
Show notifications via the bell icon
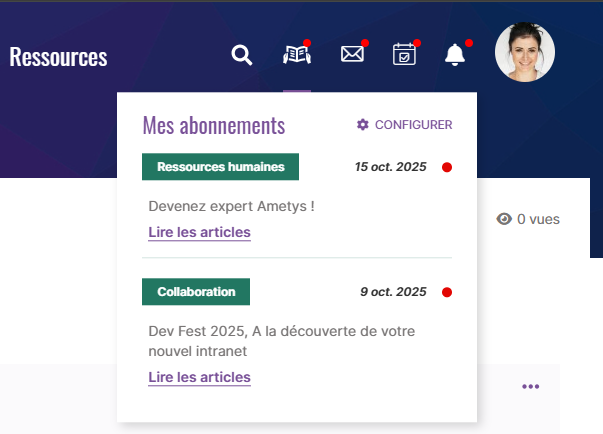coord(456,55)
